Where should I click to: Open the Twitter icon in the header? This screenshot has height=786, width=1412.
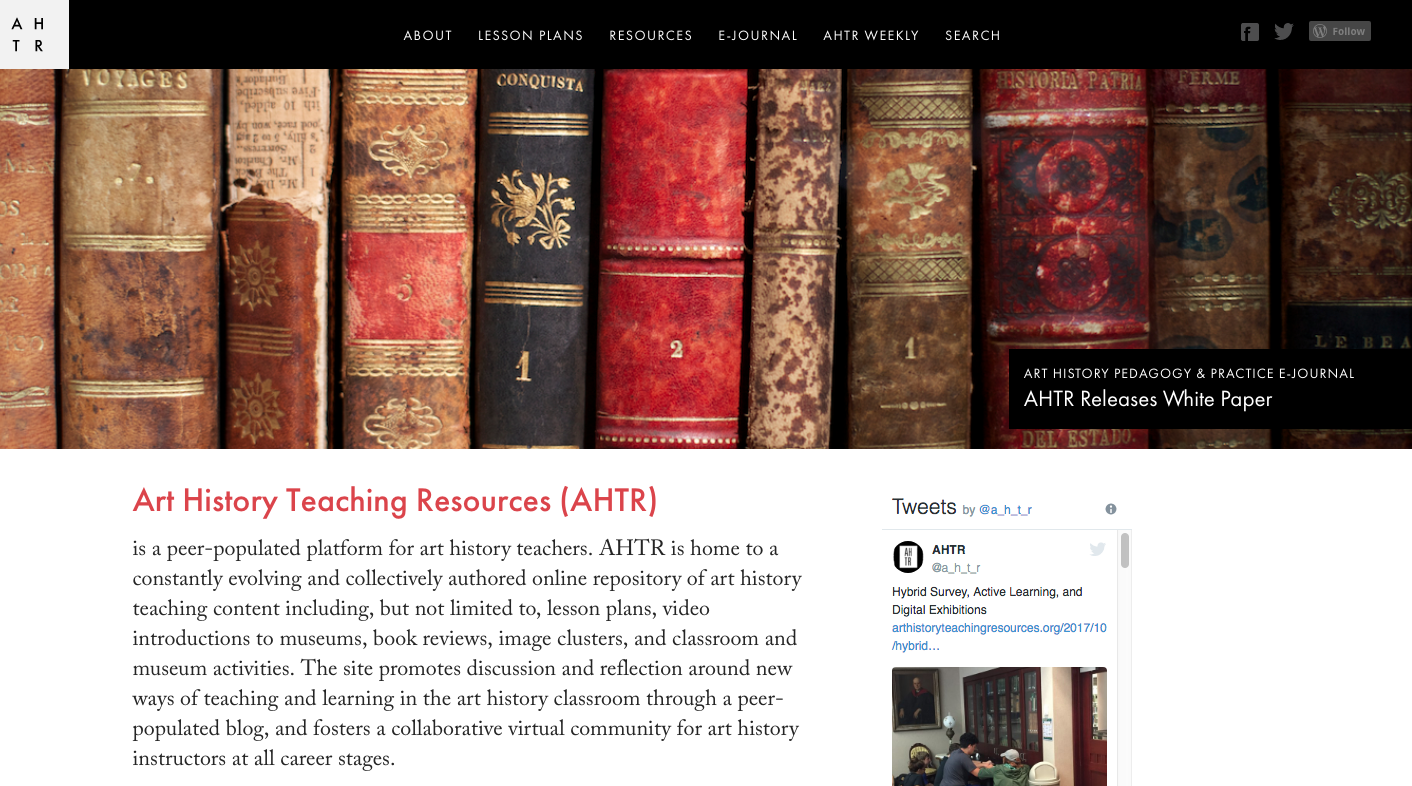[1284, 31]
